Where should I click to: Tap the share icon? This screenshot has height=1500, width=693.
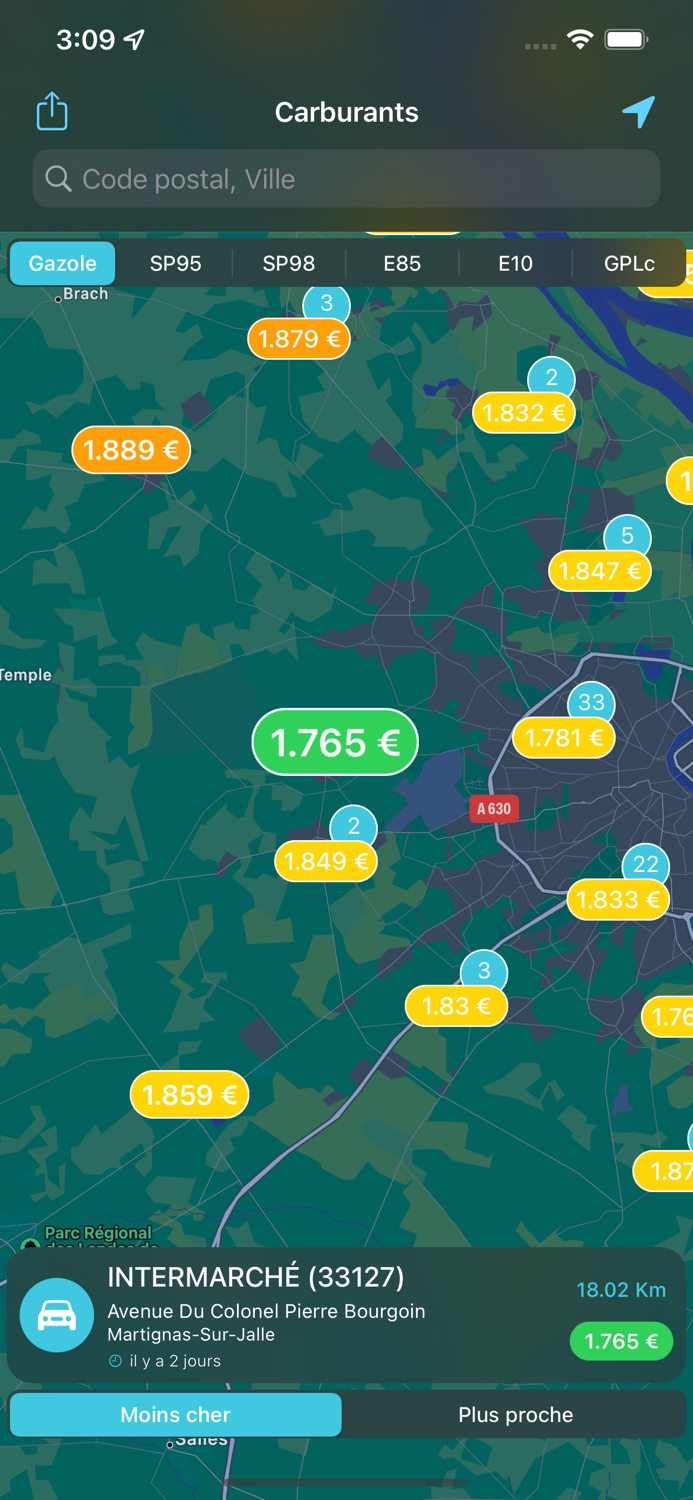[x=52, y=111]
